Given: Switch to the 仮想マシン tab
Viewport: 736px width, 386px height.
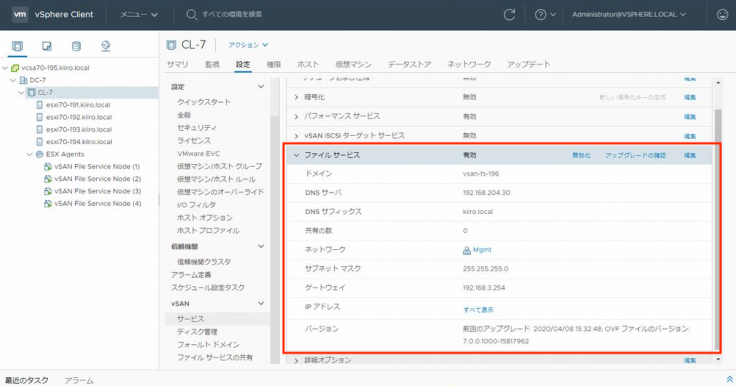Looking at the screenshot, I should (353, 64).
